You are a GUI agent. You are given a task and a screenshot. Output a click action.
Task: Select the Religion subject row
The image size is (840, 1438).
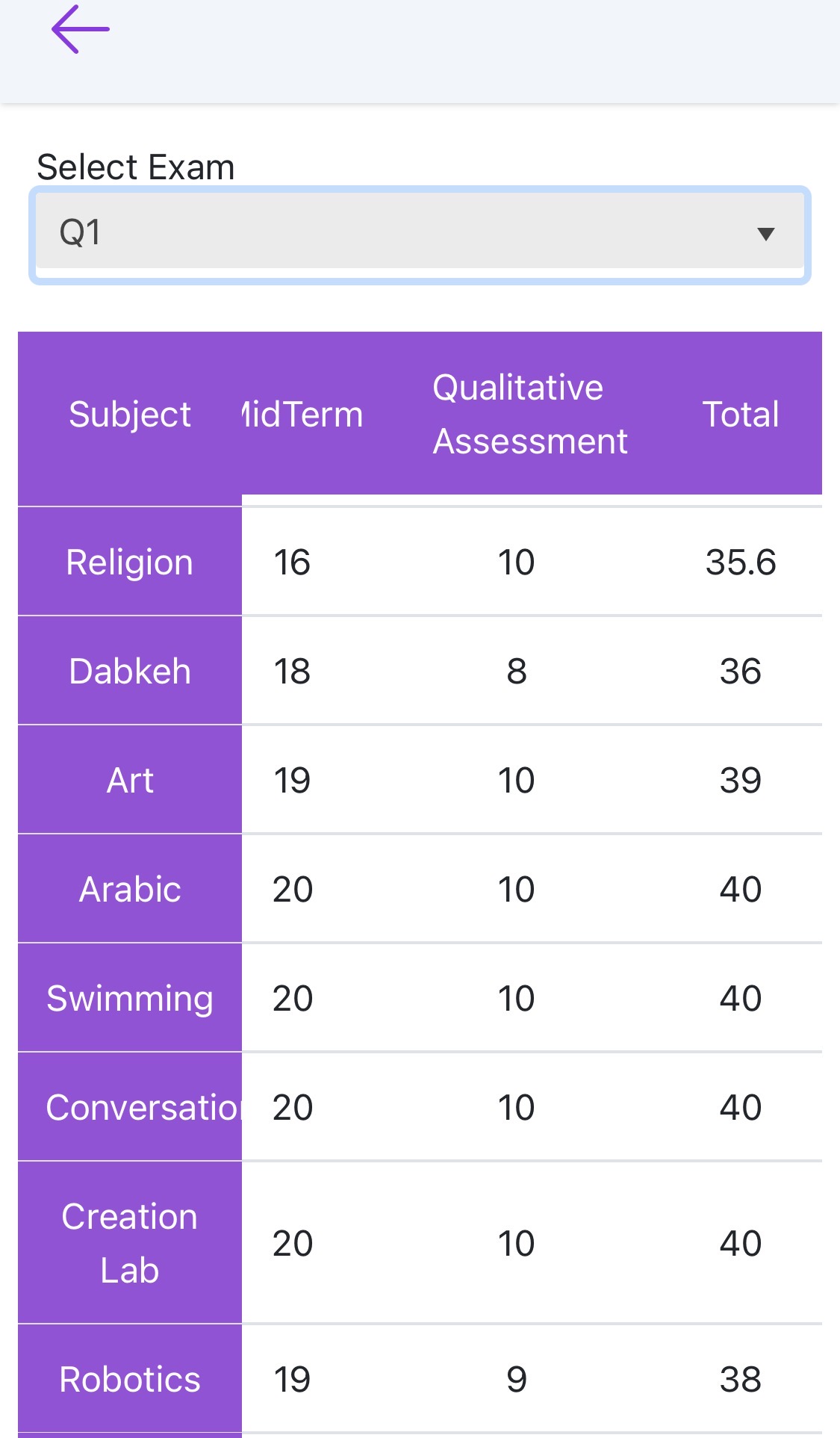coord(130,563)
